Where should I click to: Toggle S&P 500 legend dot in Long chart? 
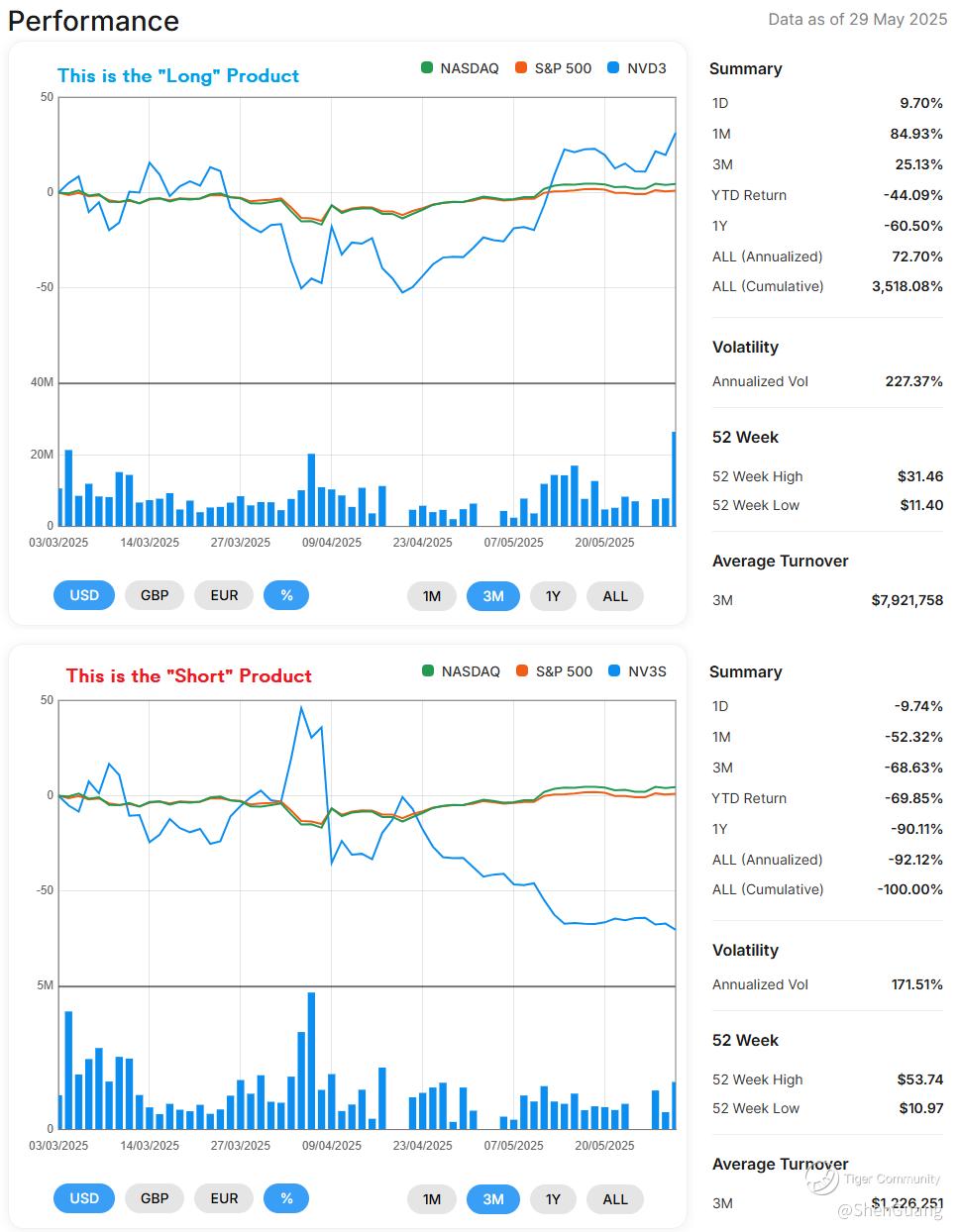pyautogui.click(x=521, y=68)
